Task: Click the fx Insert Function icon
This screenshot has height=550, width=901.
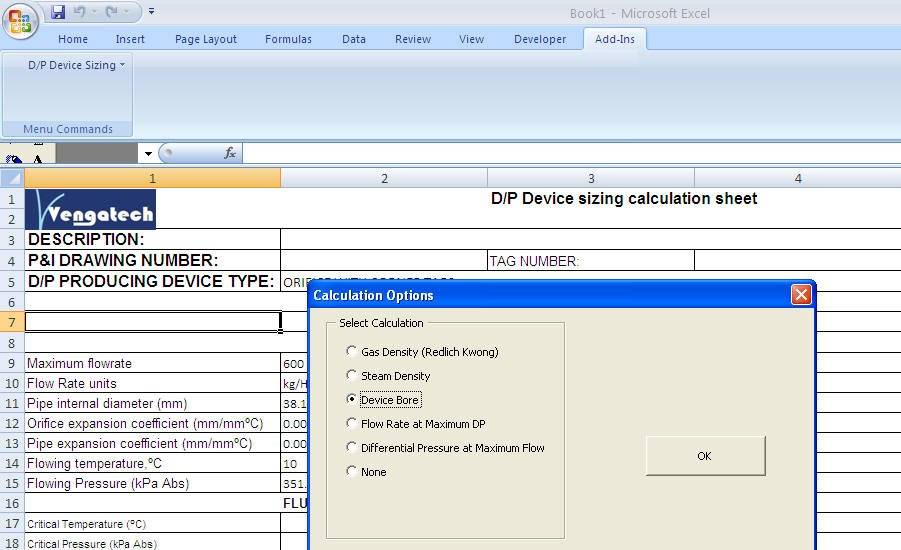Action: pos(229,153)
